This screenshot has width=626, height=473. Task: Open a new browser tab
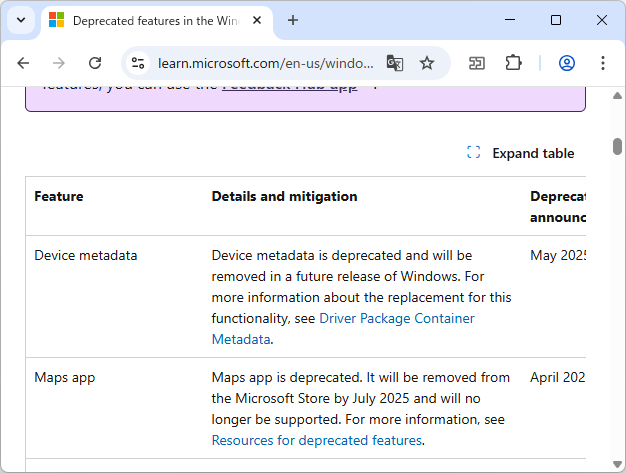tap(293, 20)
